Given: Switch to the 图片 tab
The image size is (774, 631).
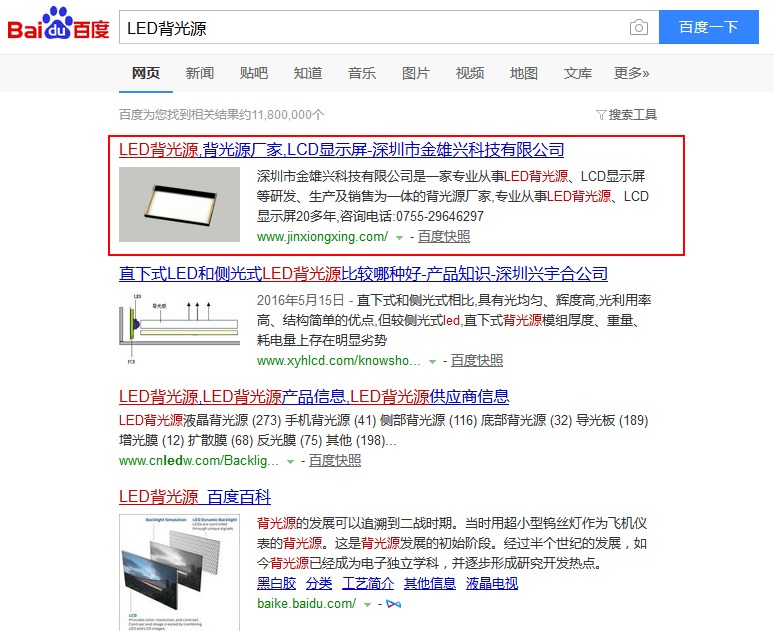Looking at the screenshot, I should 416,74.
